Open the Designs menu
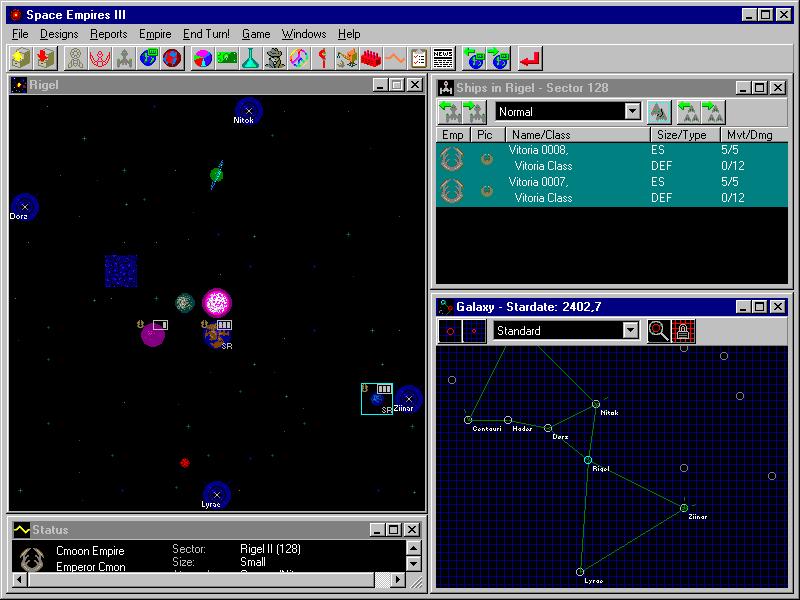800x600 pixels. pyautogui.click(x=59, y=34)
